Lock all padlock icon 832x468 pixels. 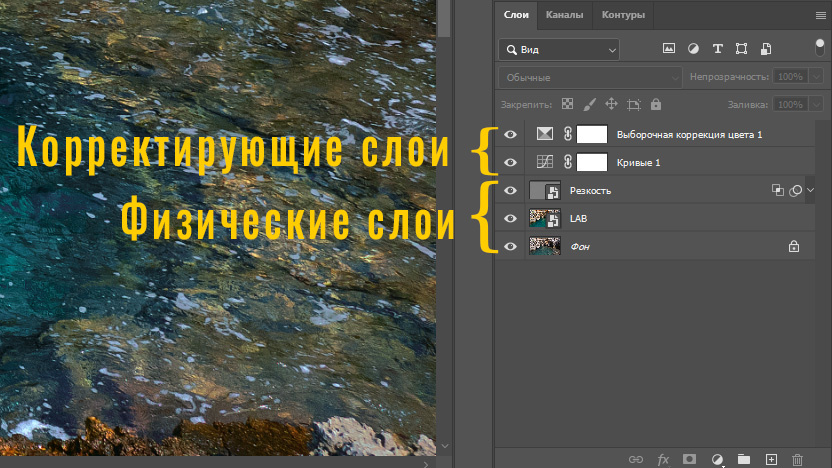(656, 104)
